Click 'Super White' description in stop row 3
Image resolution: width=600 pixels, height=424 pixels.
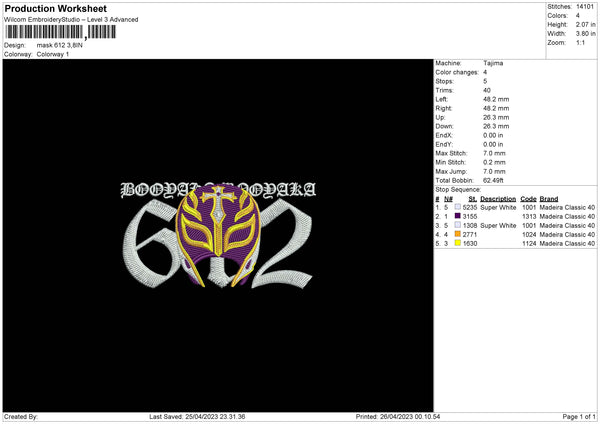tap(498, 226)
